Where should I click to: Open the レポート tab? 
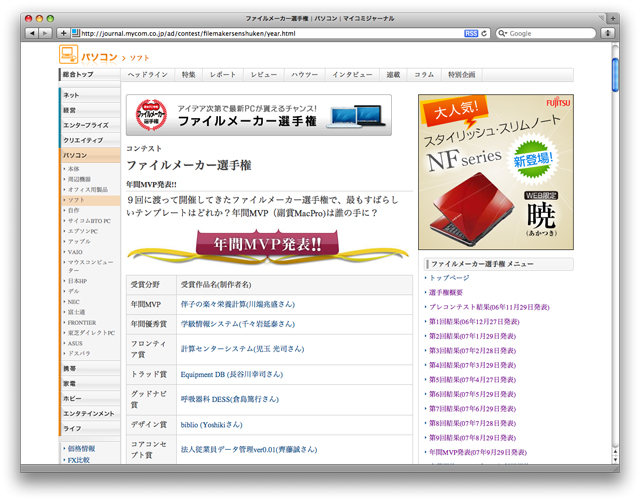(223, 75)
